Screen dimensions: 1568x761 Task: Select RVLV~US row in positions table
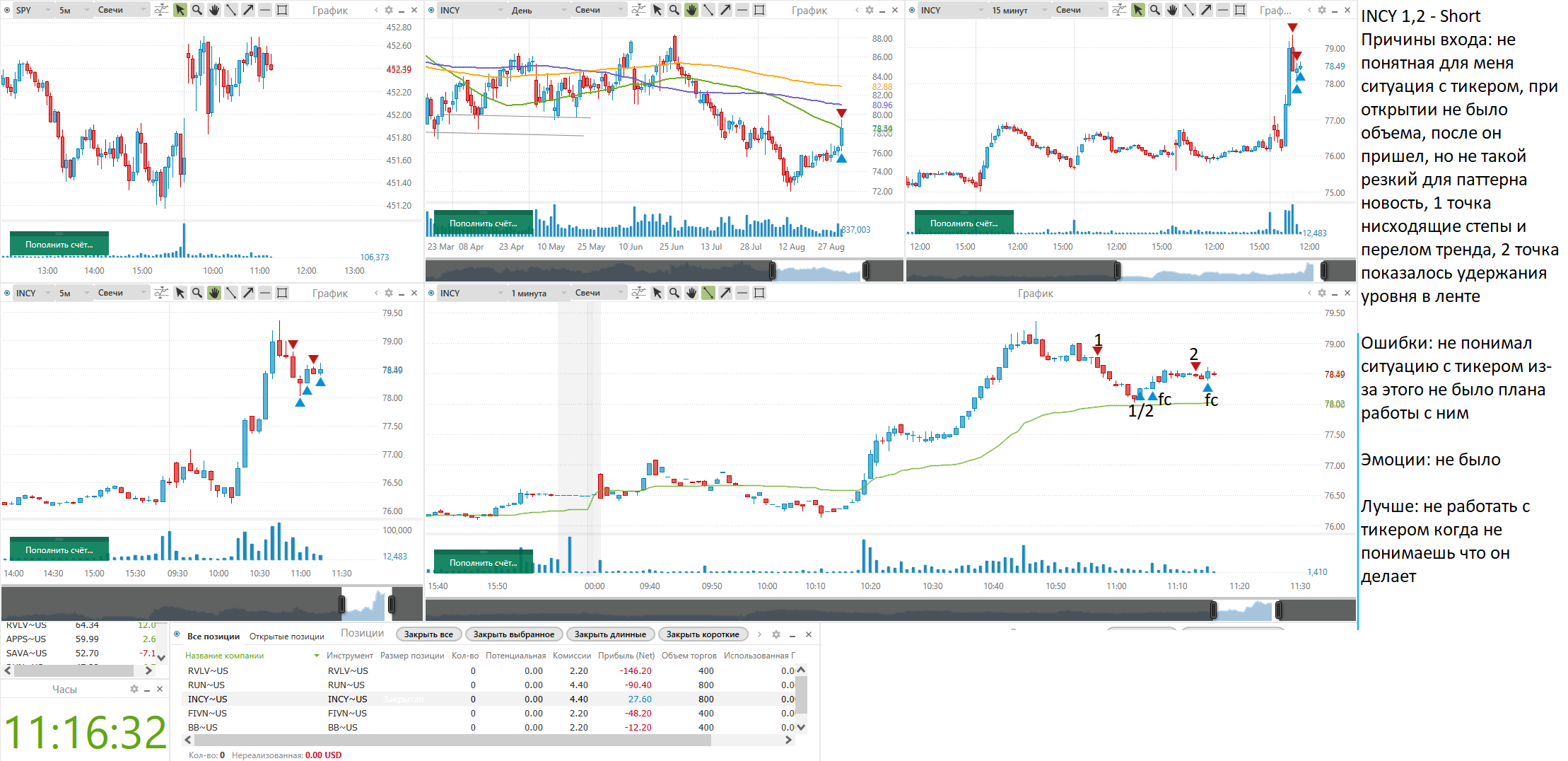(490, 670)
